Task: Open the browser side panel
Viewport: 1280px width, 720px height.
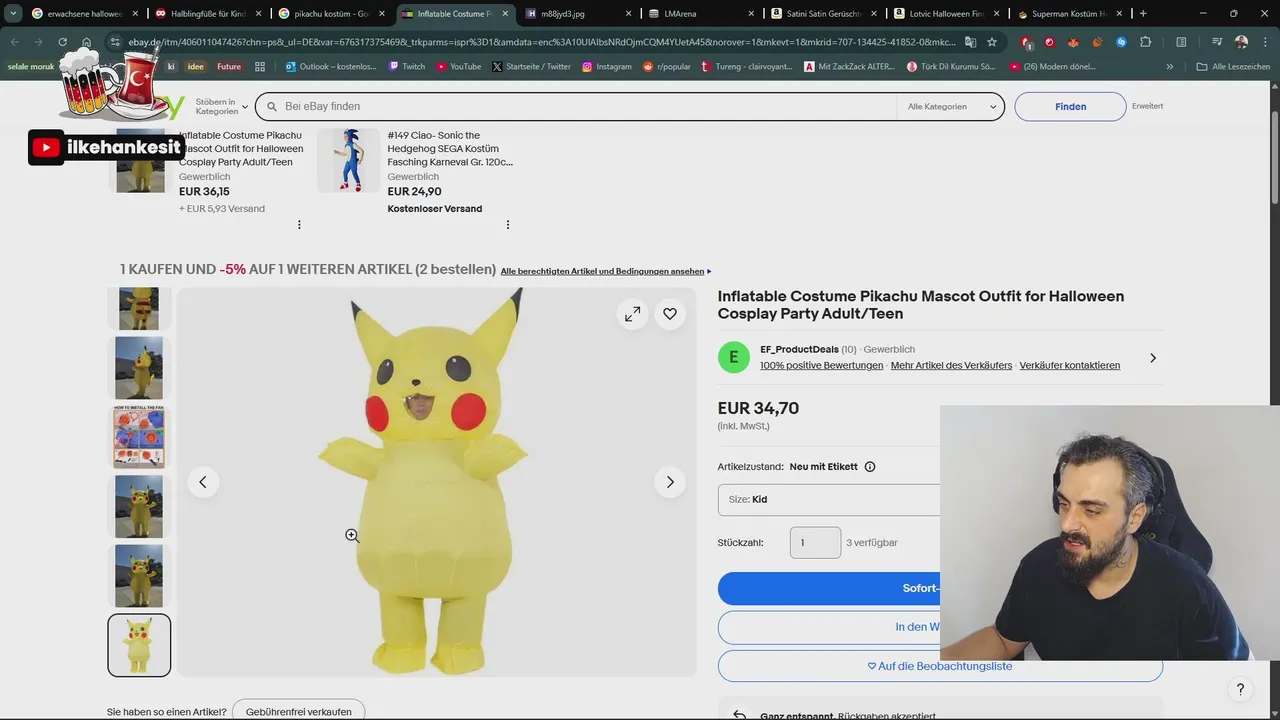Action: pos(1181,42)
